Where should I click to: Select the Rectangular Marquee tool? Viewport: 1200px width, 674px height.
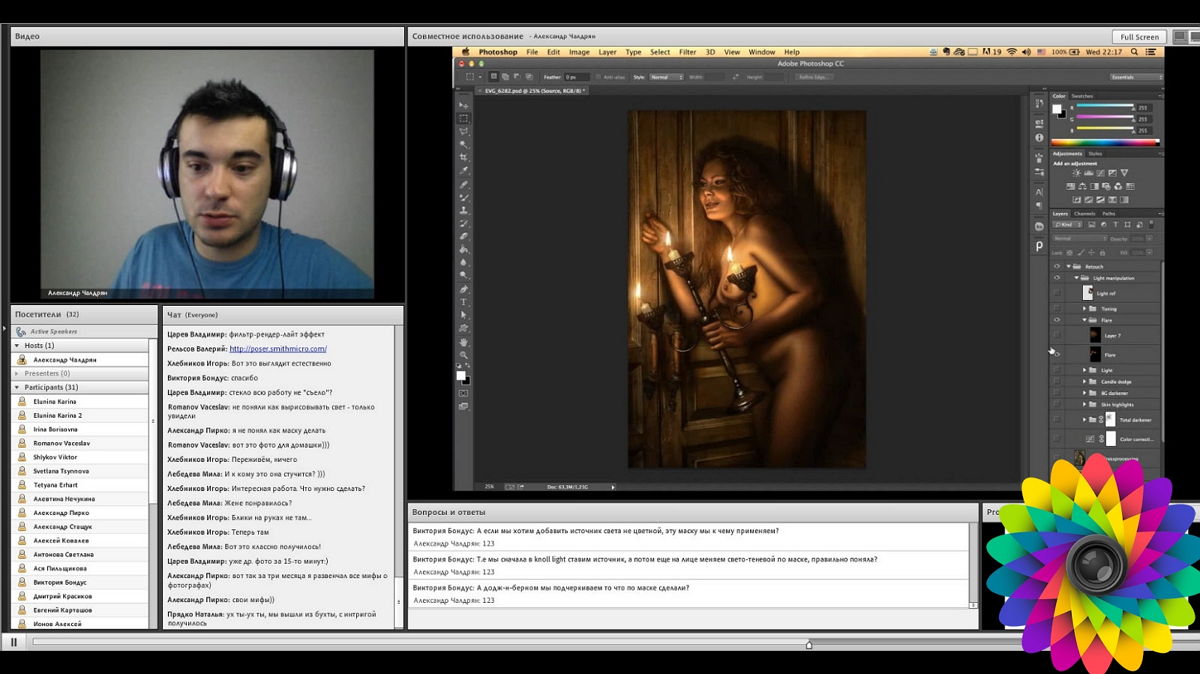[x=463, y=118]
